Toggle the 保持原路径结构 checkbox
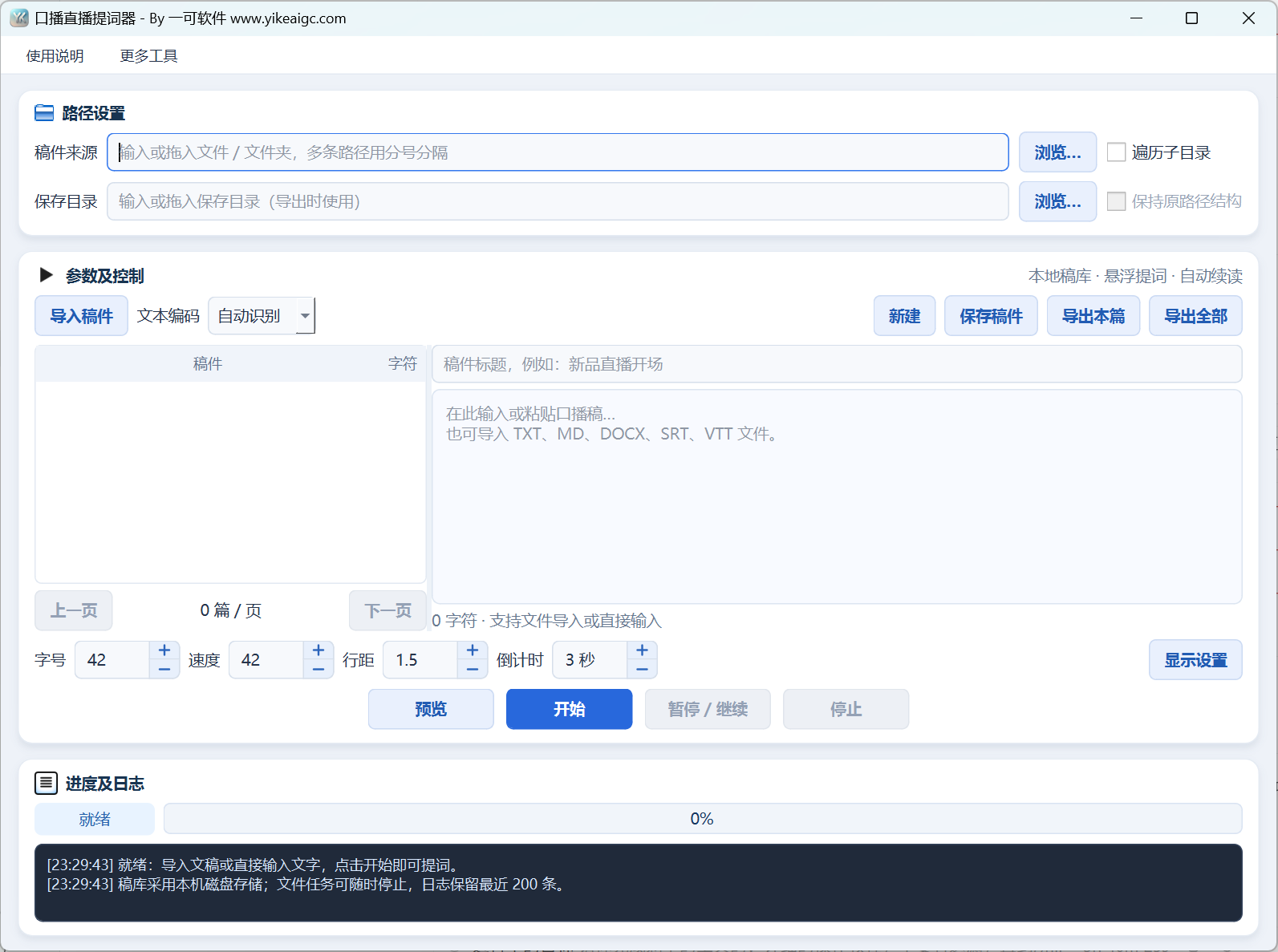 (x=1116, y=201)
